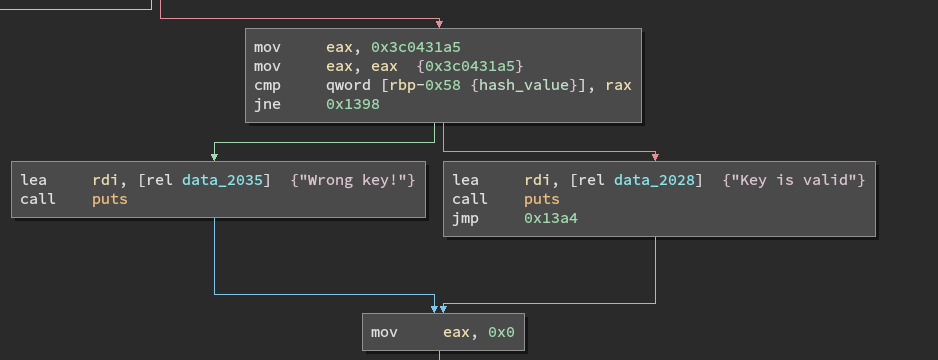
Task: Click the puts call in Key is valid block
Action: pos(542,199)
